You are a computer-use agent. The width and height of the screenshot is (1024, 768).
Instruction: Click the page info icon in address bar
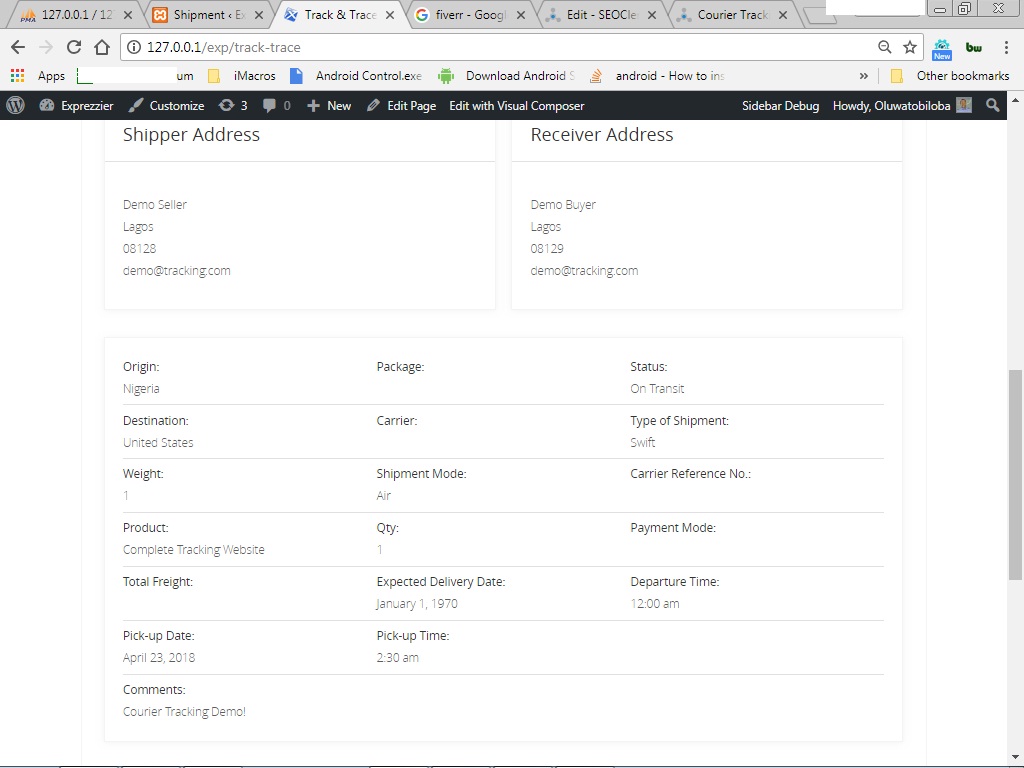pyautogui.click(x=133, y=46)
